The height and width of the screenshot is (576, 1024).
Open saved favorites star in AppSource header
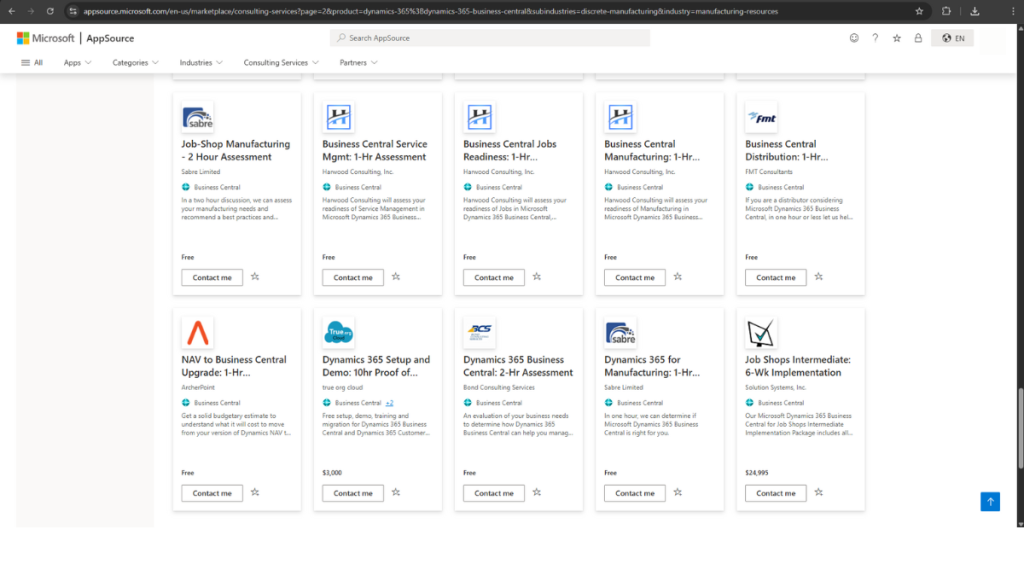point(897,38)
